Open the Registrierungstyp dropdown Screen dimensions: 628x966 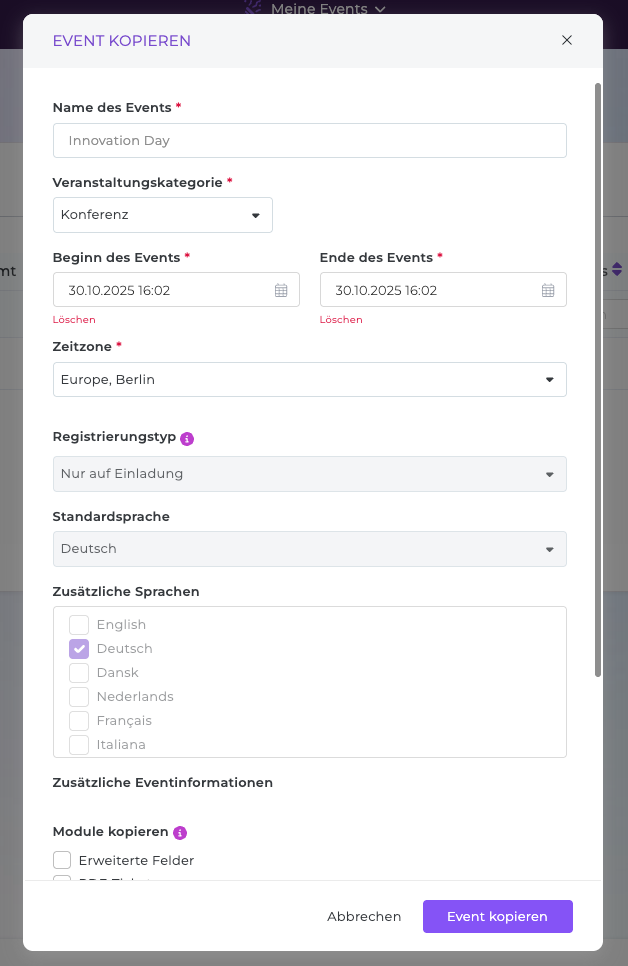point(309,474)
